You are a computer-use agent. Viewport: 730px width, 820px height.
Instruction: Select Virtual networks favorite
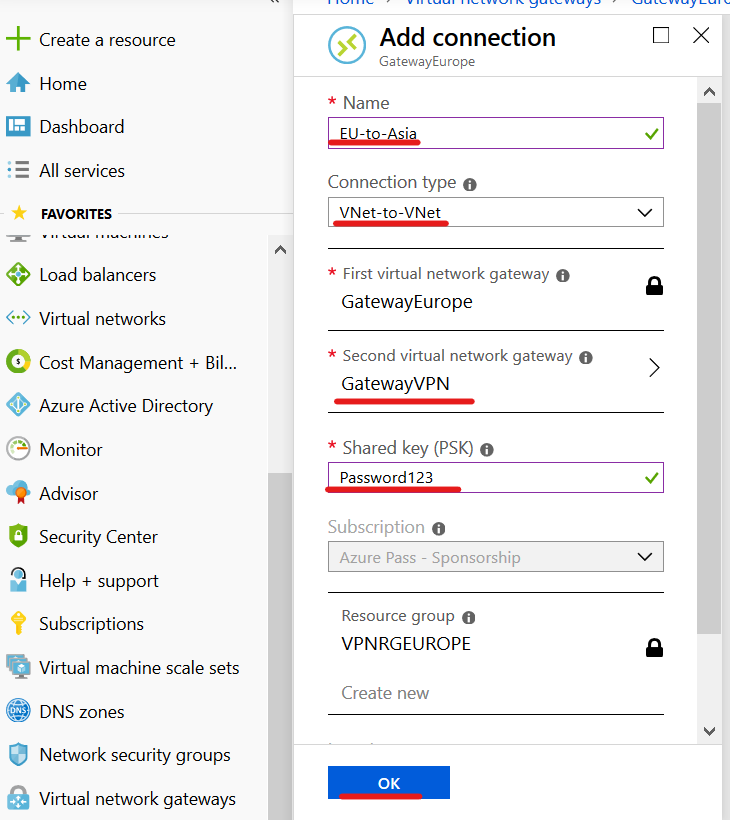(x=102, y=318)
